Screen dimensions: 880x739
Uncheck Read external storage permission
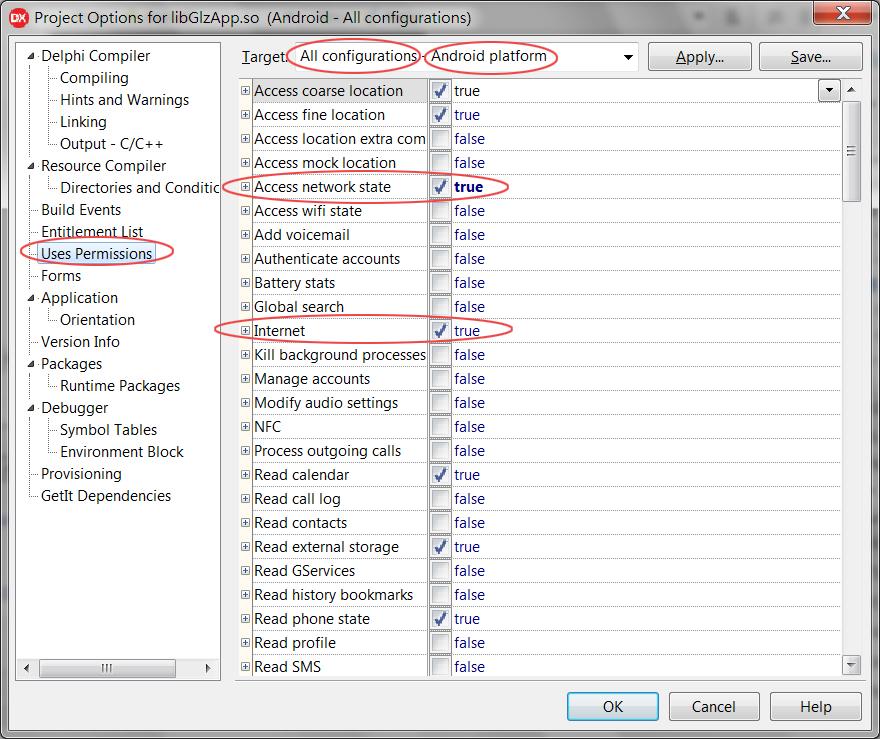tap(441, 547)
